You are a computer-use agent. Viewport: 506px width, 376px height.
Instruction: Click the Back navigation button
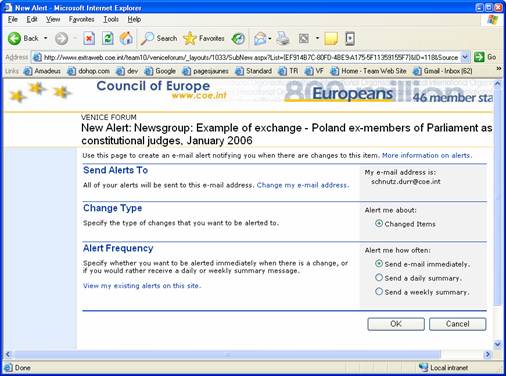coord(23,39)
